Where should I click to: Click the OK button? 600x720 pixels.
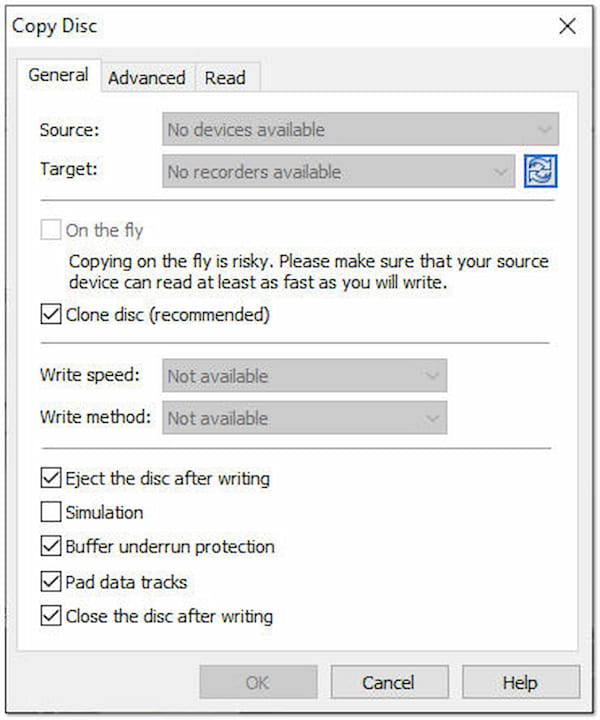point(257,683)
